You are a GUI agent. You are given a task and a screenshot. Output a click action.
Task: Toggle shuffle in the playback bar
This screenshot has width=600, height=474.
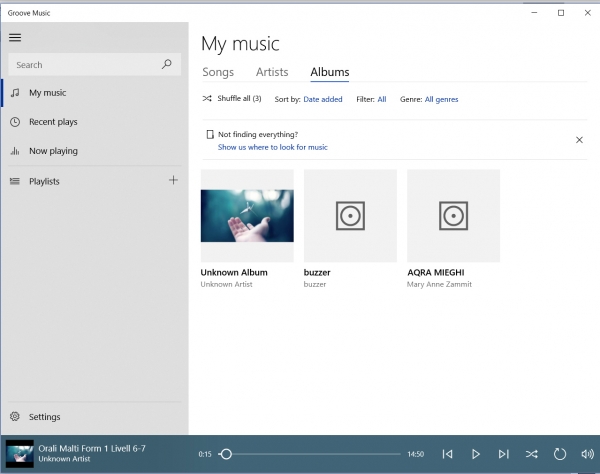click(x=532, y=454)
